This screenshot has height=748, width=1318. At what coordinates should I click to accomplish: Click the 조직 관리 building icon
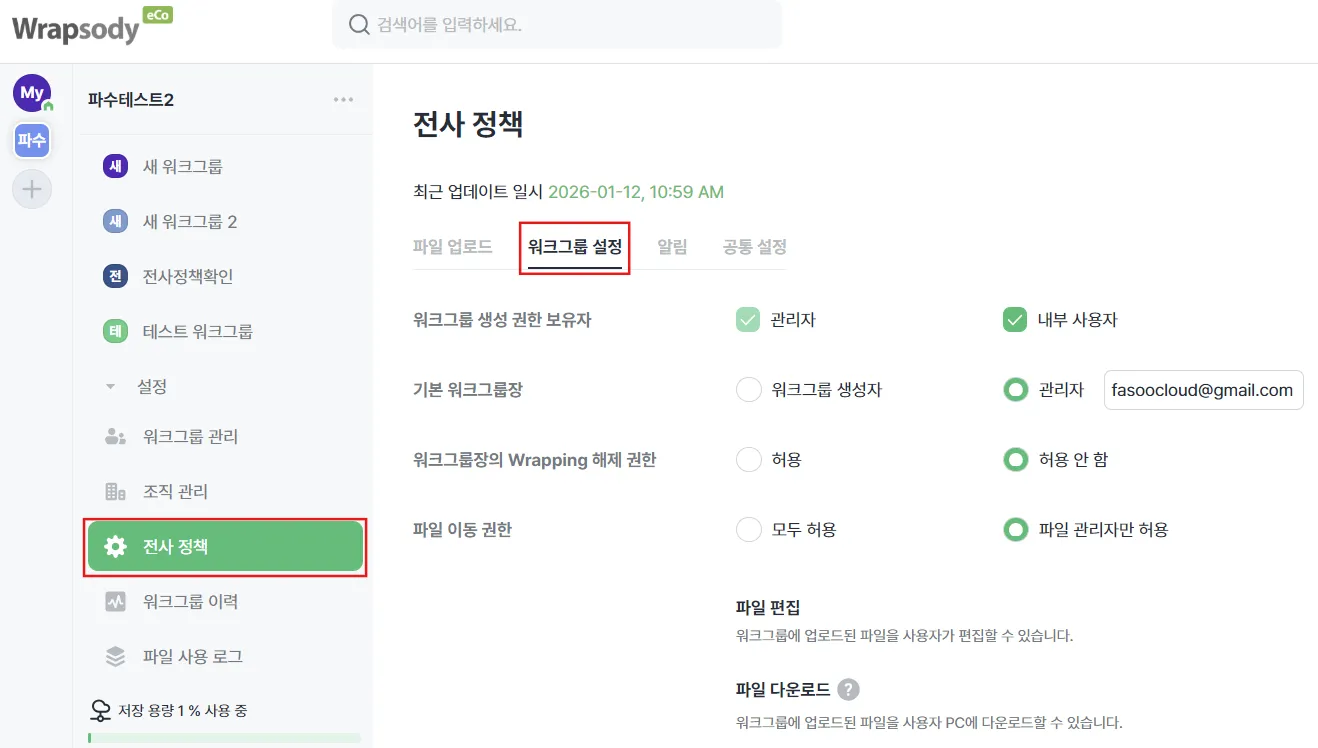(x=115, y=492)
